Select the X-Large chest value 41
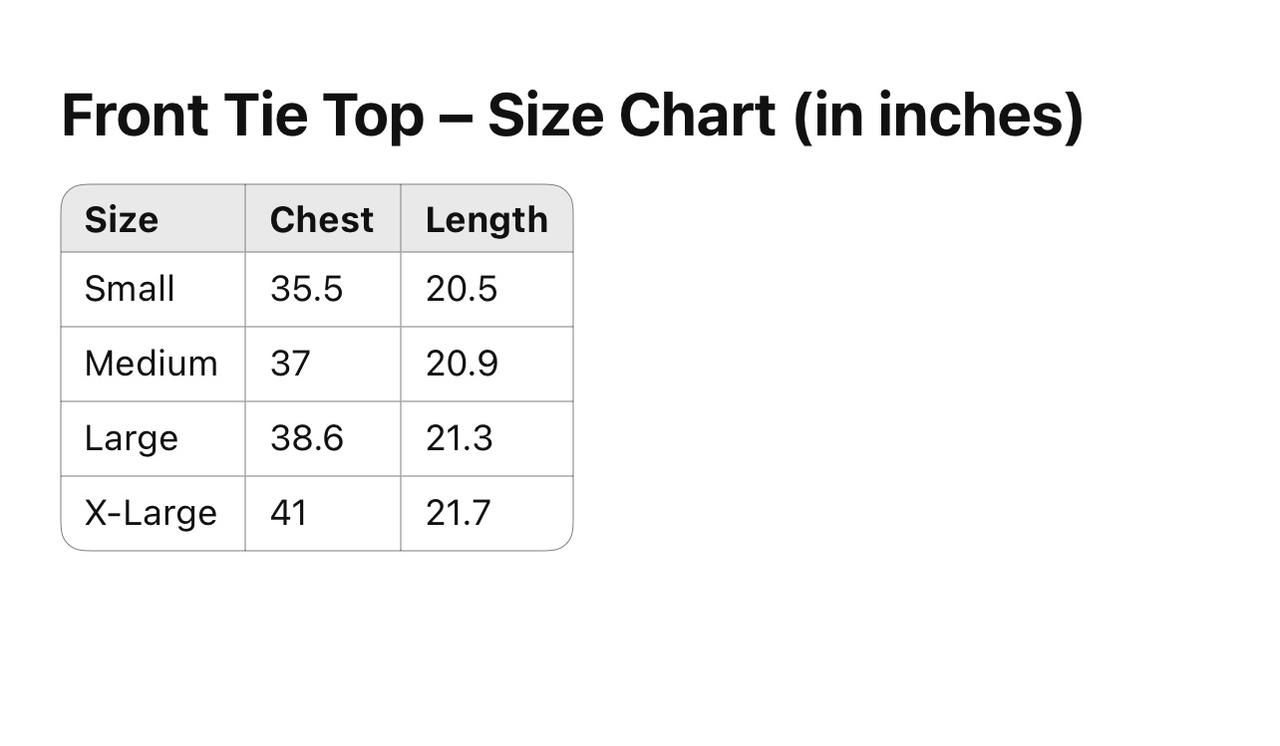Screen dimensions: 1280x746 289,513
